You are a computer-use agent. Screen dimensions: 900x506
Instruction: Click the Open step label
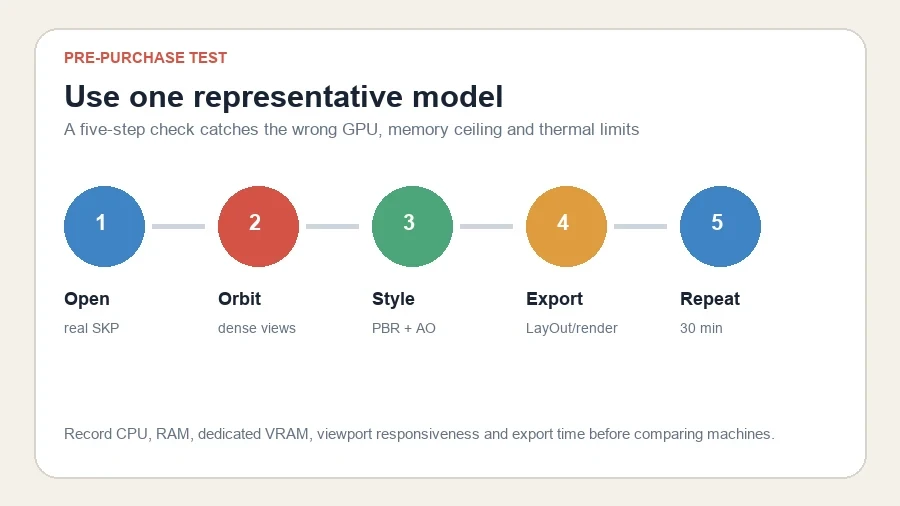pos(87,299)
